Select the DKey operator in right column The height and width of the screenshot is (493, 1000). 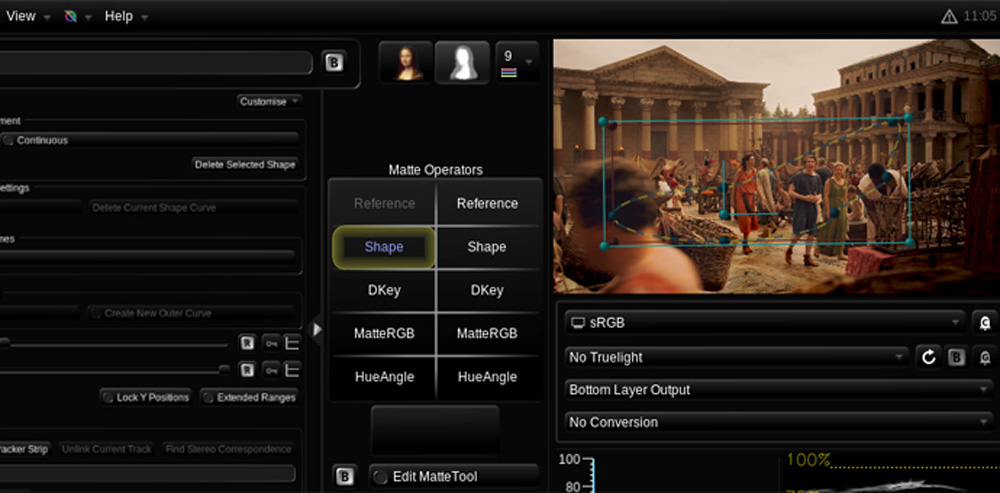487,290
